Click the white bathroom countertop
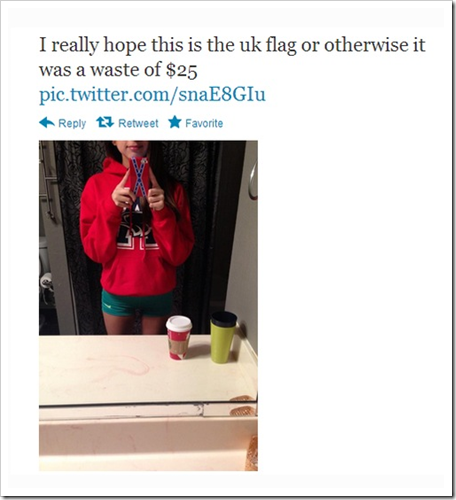Screen dimensions: 456x500 [148, 368]
